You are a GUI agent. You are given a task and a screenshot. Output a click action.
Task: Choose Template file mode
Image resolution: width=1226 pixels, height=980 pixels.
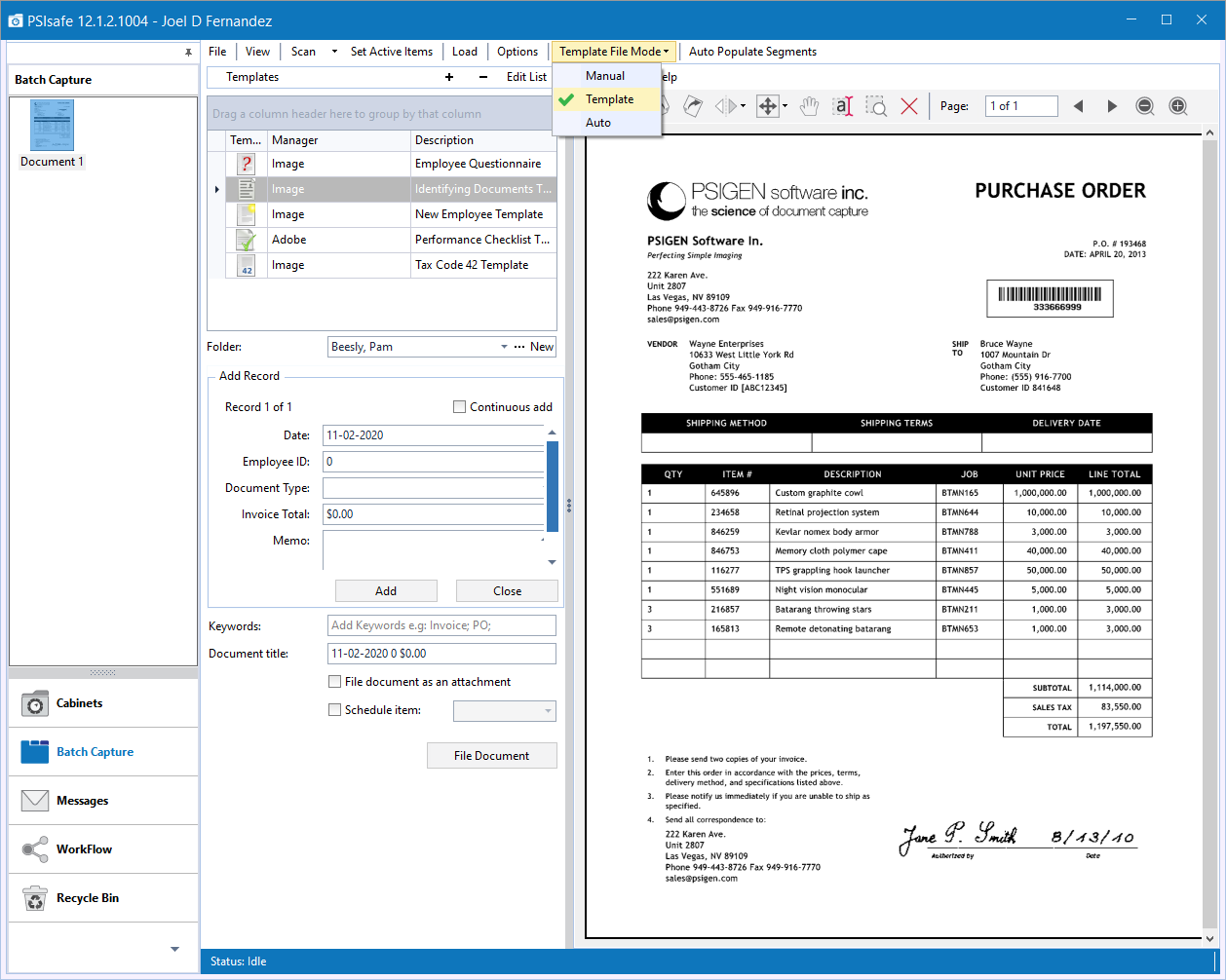tap(607, 99)
